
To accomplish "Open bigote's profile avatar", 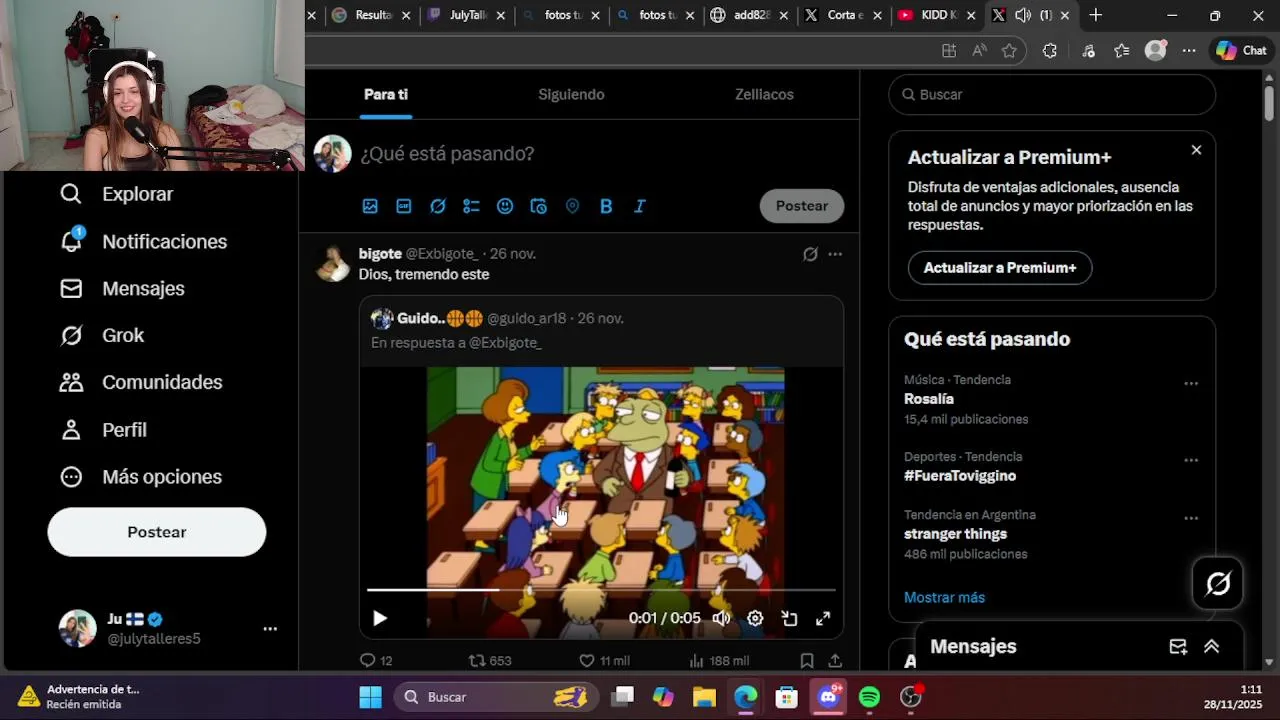I will point(333,264).
